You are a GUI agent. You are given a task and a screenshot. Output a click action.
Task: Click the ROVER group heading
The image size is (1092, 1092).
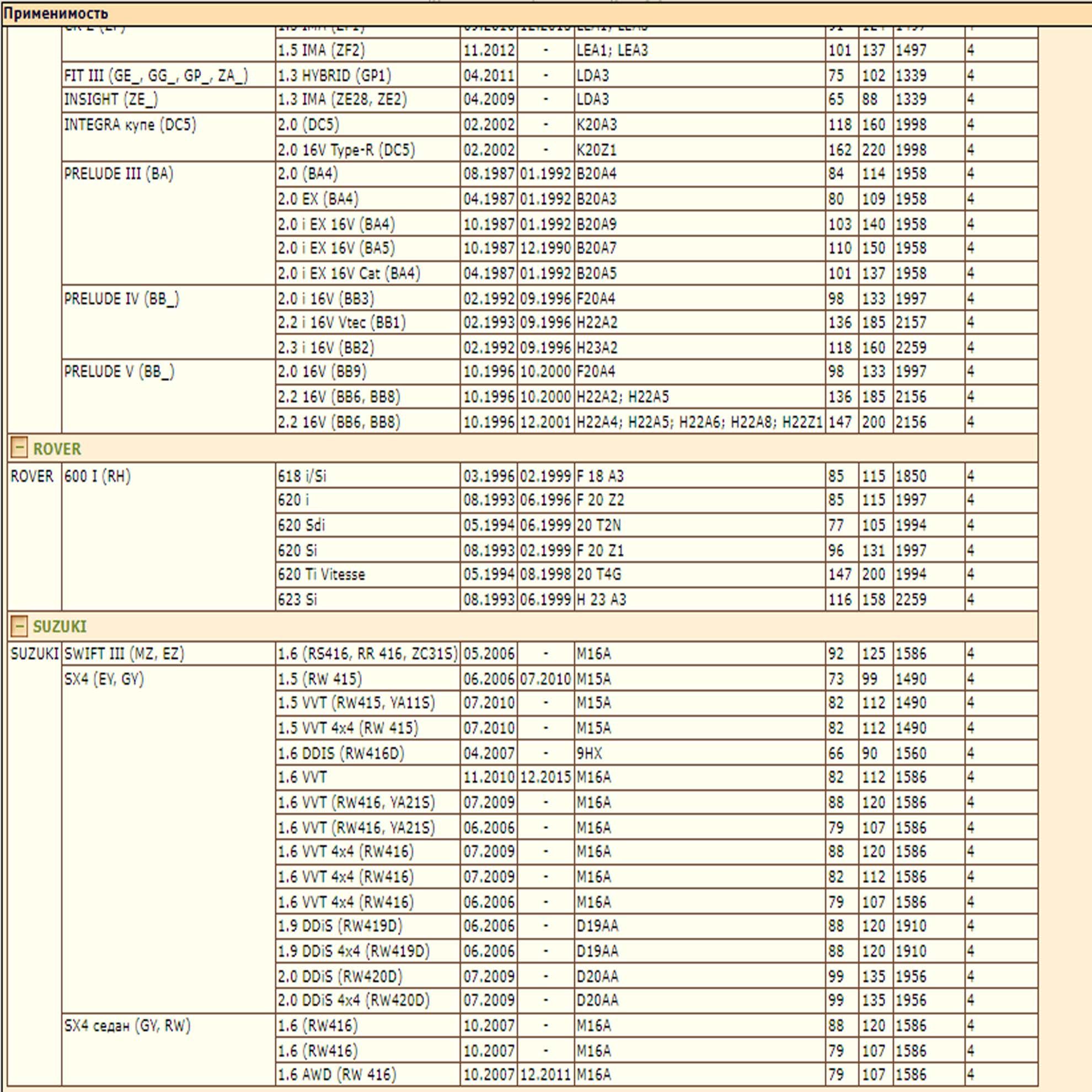click(x=57, y=449)
